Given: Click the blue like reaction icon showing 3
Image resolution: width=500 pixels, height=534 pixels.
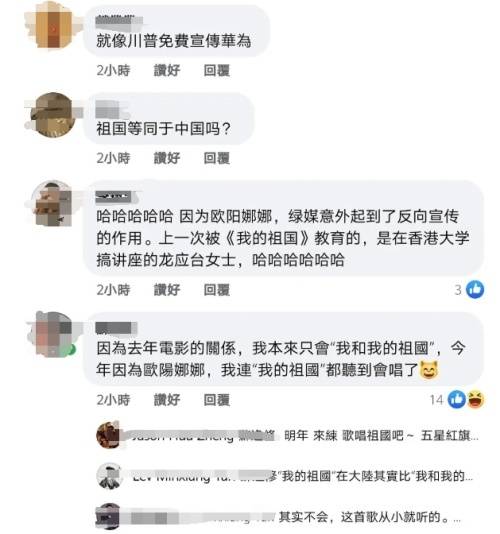Looking at the screenshot, I should click(x=475, y=289).
